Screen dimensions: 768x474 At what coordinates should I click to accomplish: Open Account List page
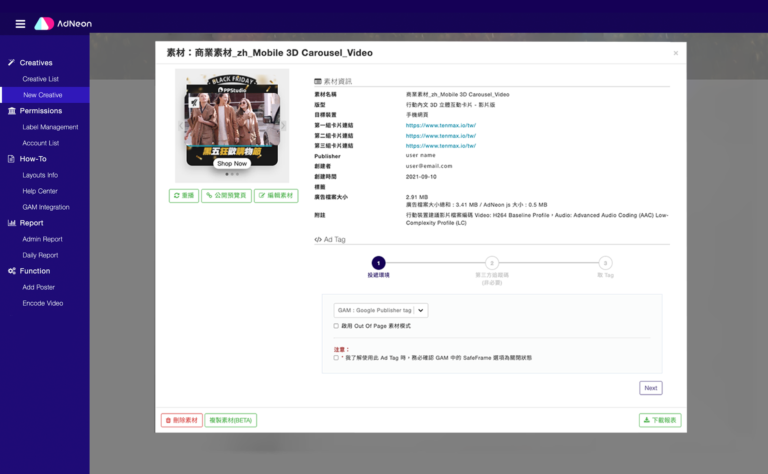click(41, 143)
